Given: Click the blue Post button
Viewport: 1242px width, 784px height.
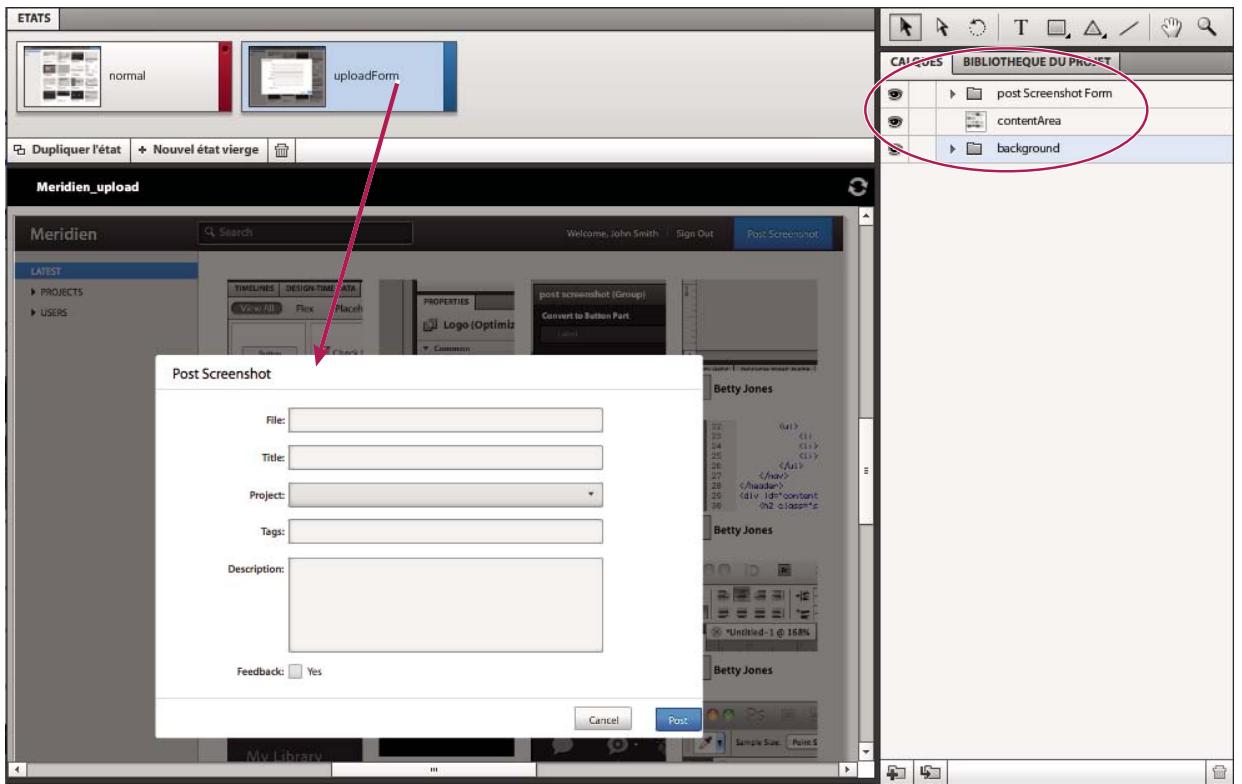Looking at the screenshot, I should click(677, 719).
